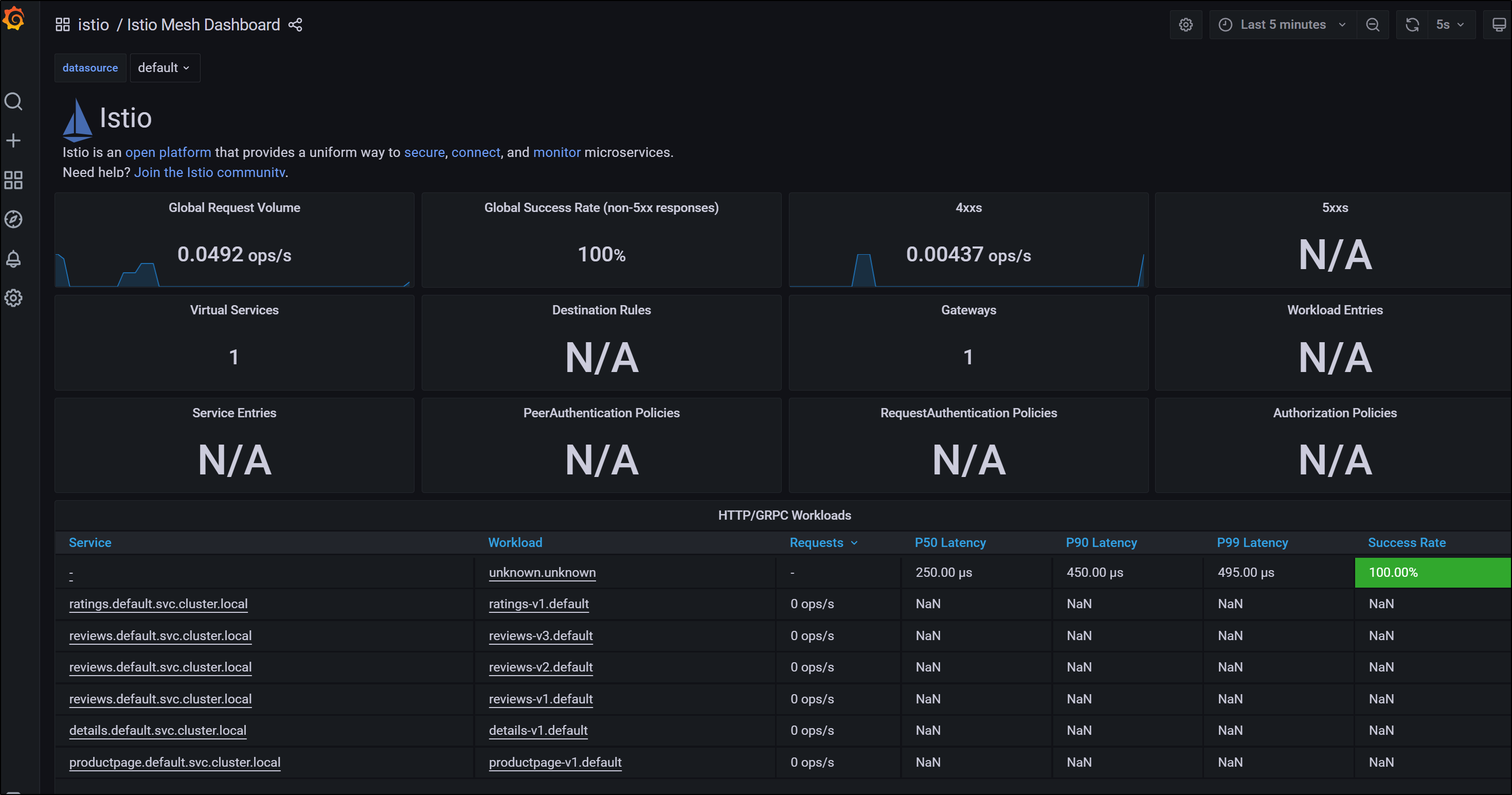This screenshot has width=1512, height=795.
Task: Refresh the dashboard now
Action: click(1412, 25)
